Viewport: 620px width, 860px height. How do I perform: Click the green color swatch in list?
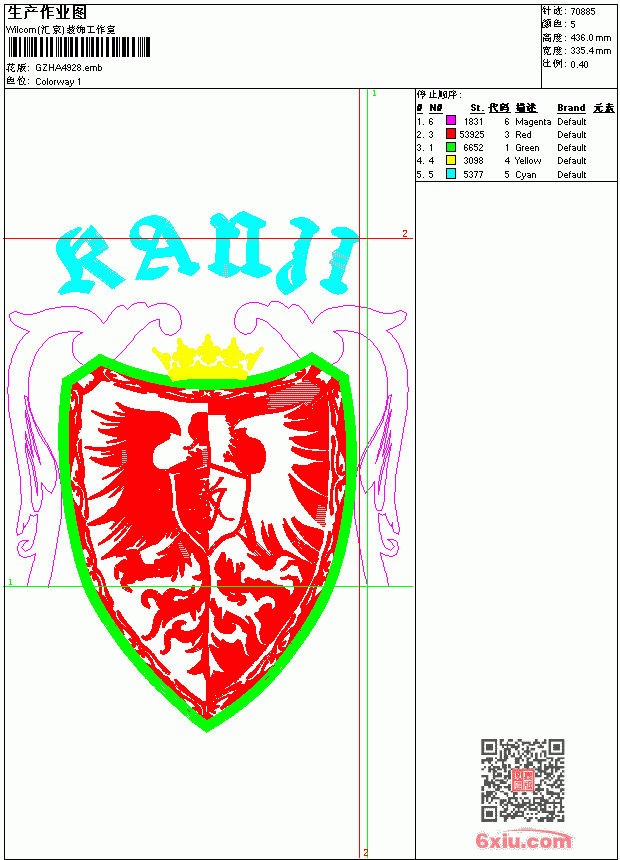(450, 147)
